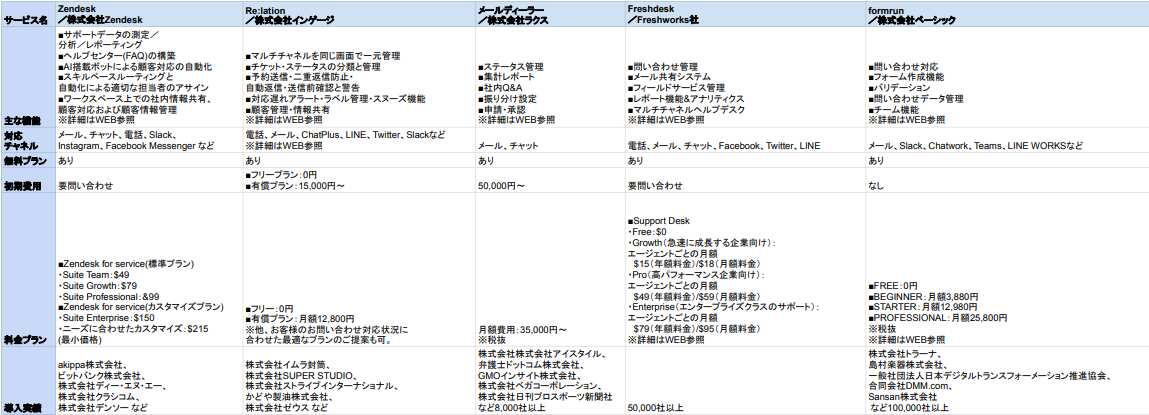Click the Suite Growth：$79 line
Image resolution: width=1149 pixels, height=415 pixels.
[99, 286]
